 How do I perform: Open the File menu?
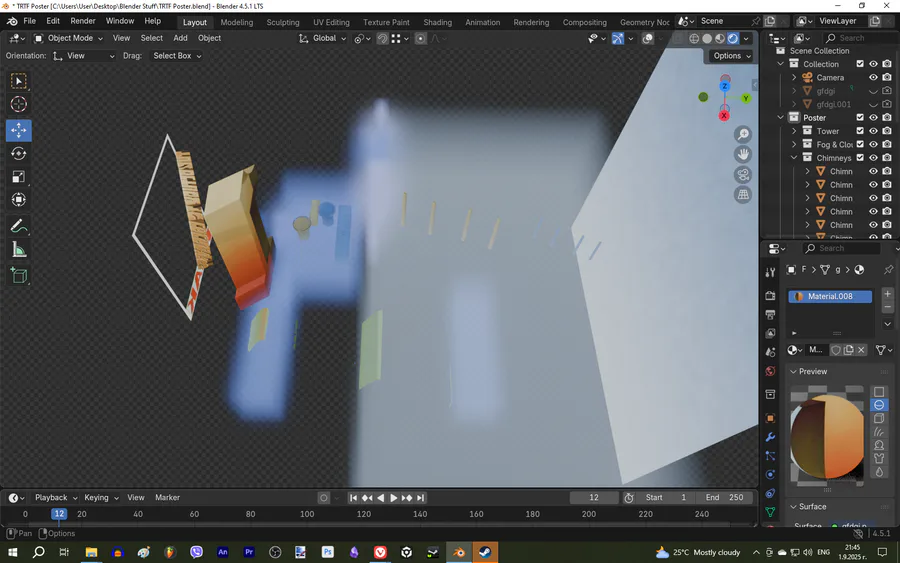[x=29, y=21]
